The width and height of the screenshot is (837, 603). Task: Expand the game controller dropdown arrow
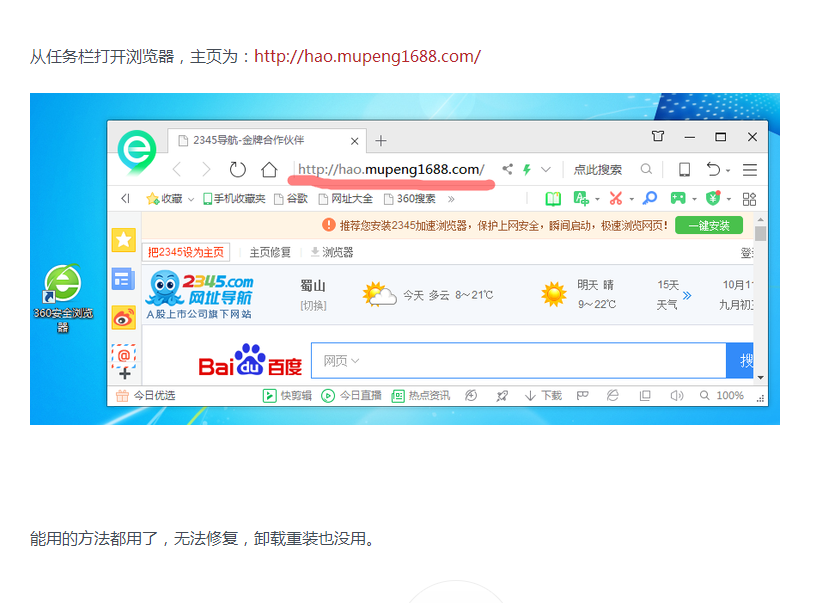(x=694, y=200)
